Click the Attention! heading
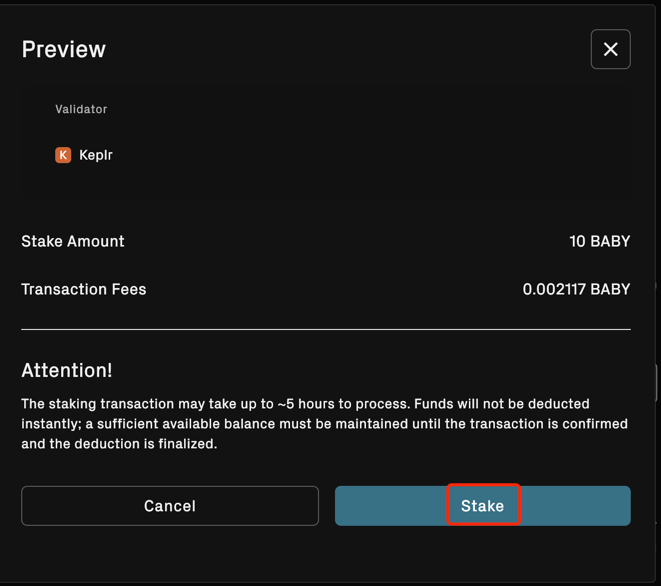Image resolution: width=661 pixels, height=586 pixels. [67, 370]
